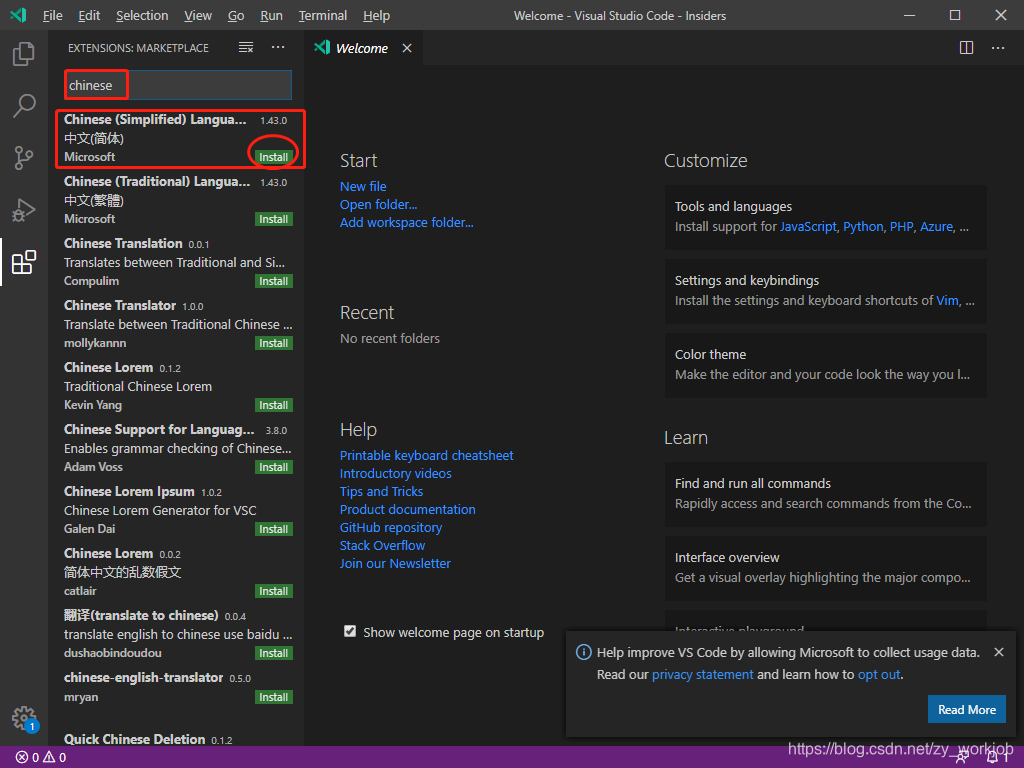Open the View menu
1024x768 pixels.
[x=197, y=16]
